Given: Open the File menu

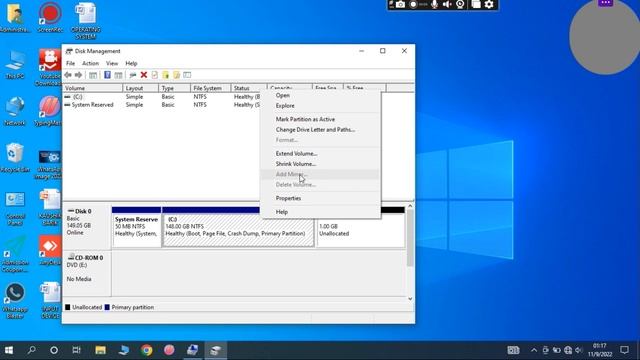Looking at the screenshot, I should (71, 63).
